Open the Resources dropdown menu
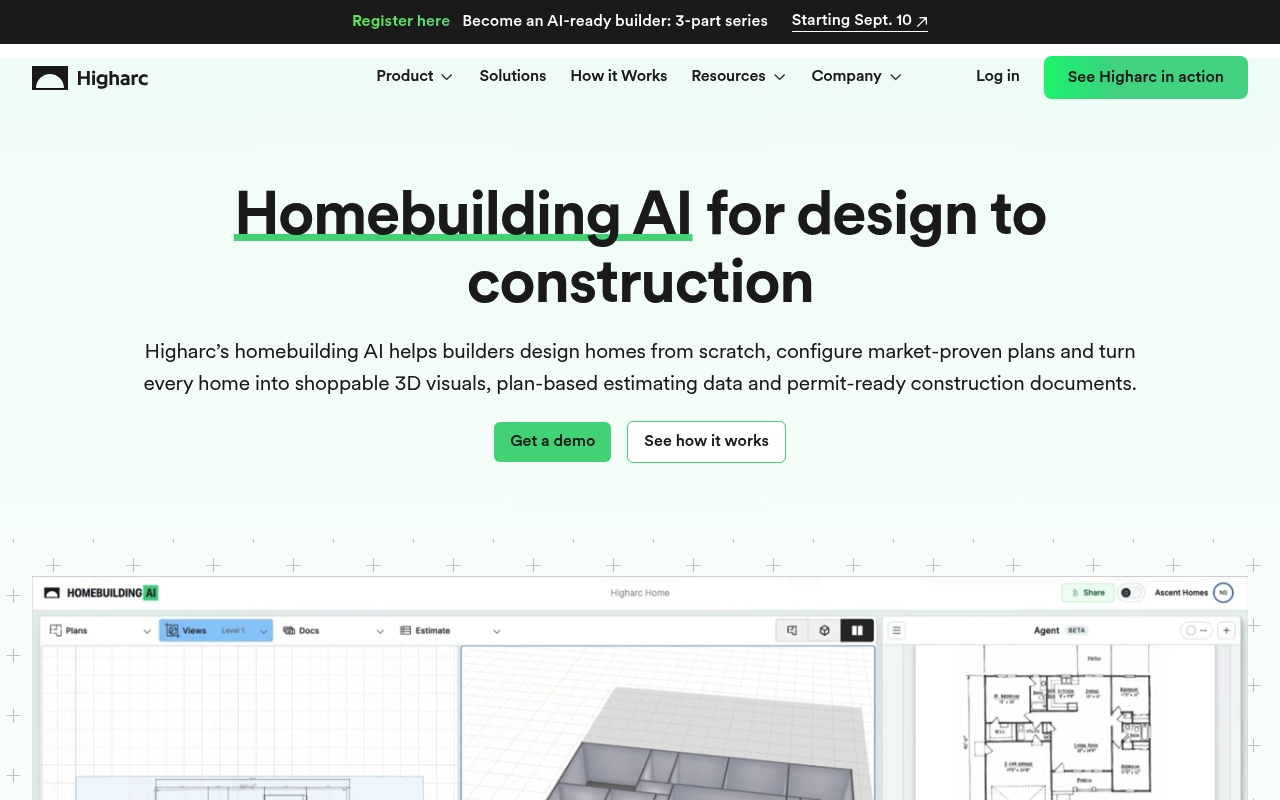The image size is (1280, 800). pos(739,76)
